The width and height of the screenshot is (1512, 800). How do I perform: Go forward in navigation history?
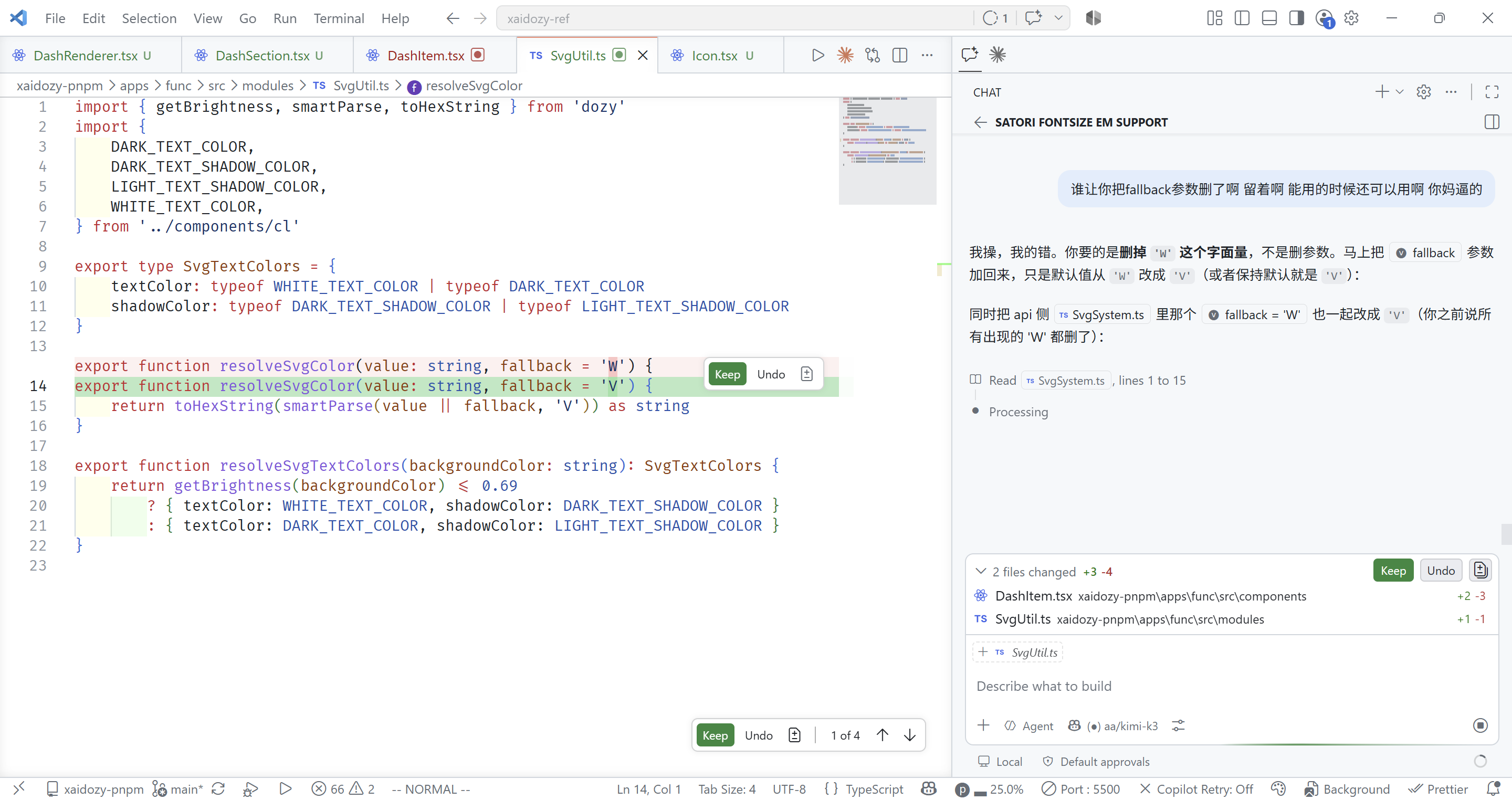pyautogui.click(x=480, y=18)
